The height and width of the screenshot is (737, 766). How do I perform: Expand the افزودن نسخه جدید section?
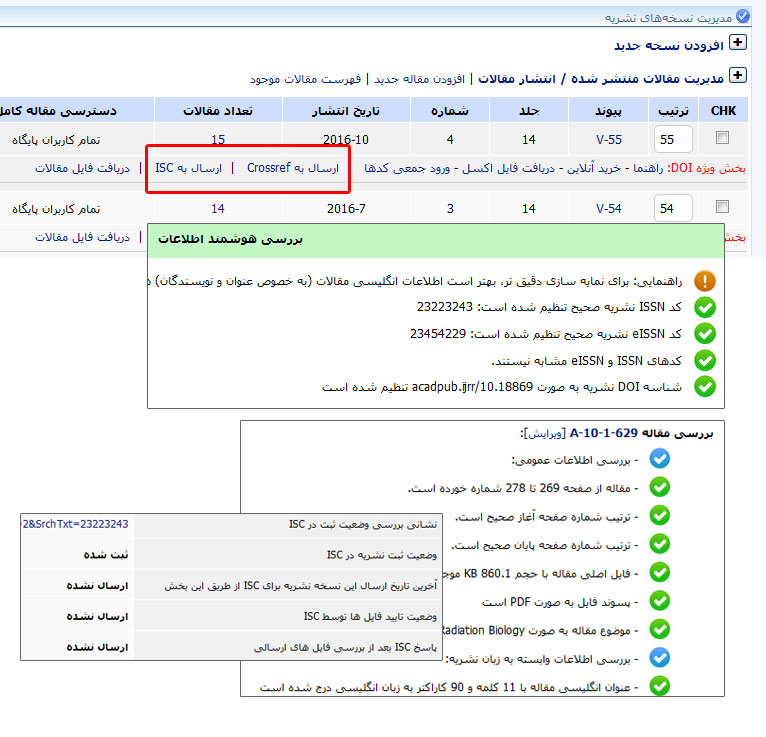(x=738, y=43)
